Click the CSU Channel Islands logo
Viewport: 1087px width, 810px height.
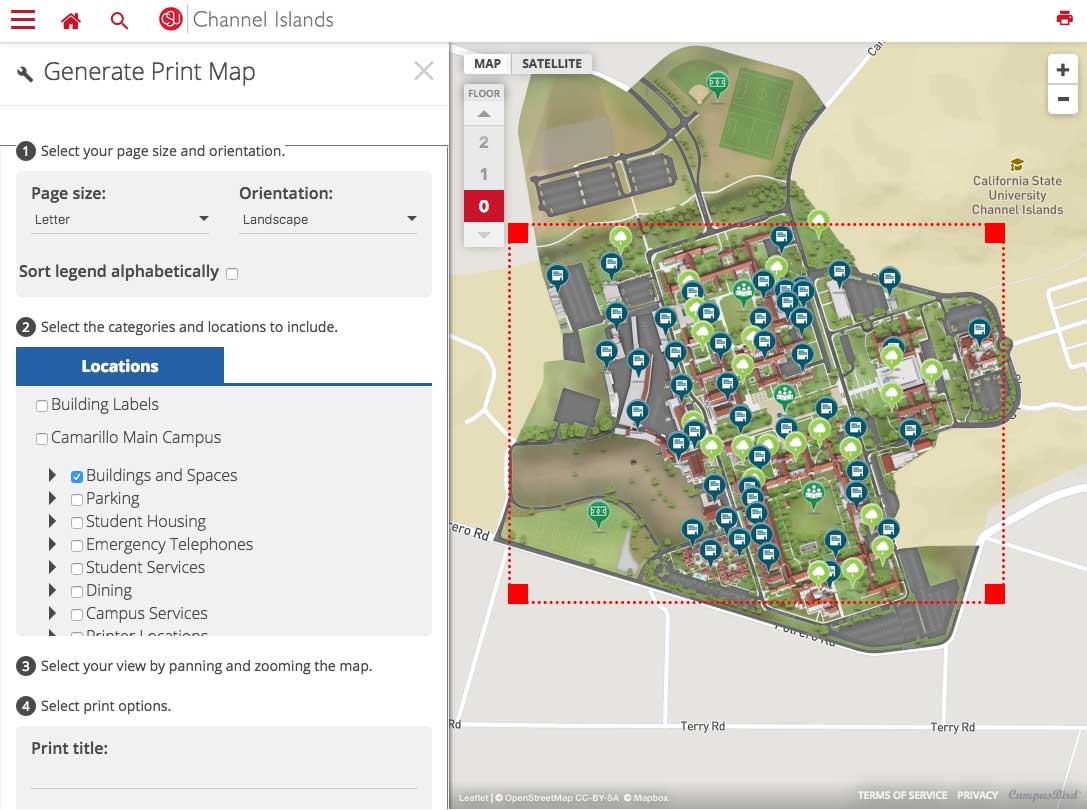170,19
